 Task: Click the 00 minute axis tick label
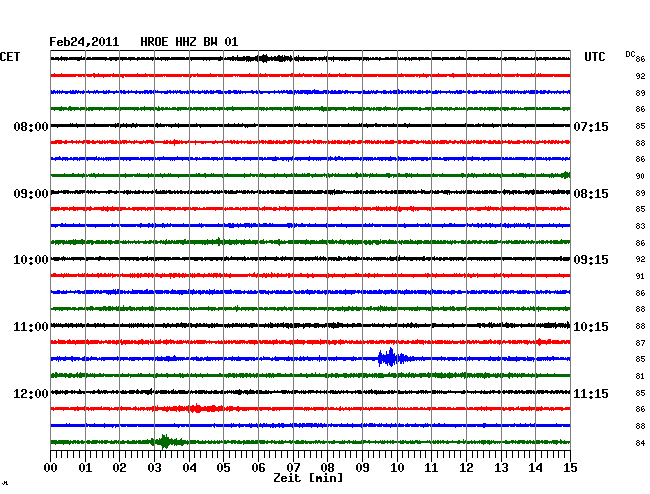click(x=51, y=468)
